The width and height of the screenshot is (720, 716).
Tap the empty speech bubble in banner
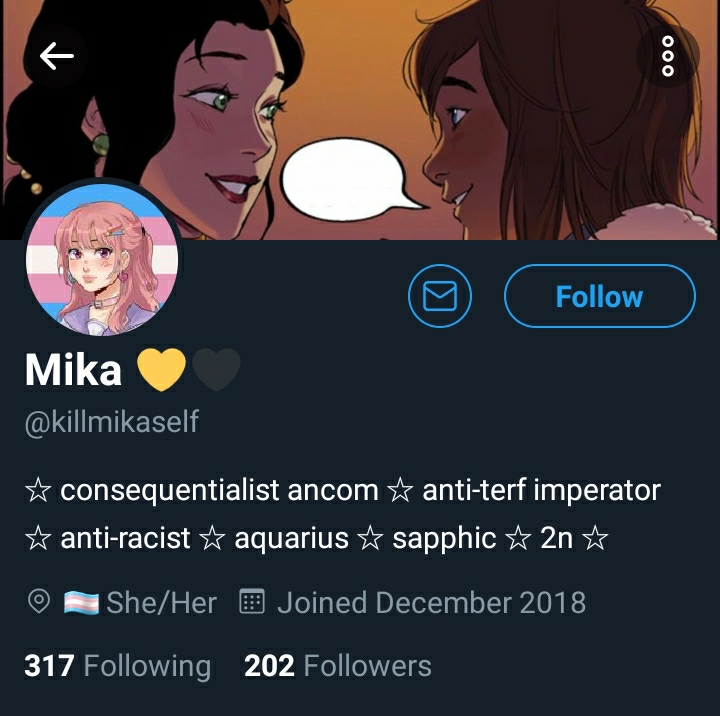click(349, 180)
